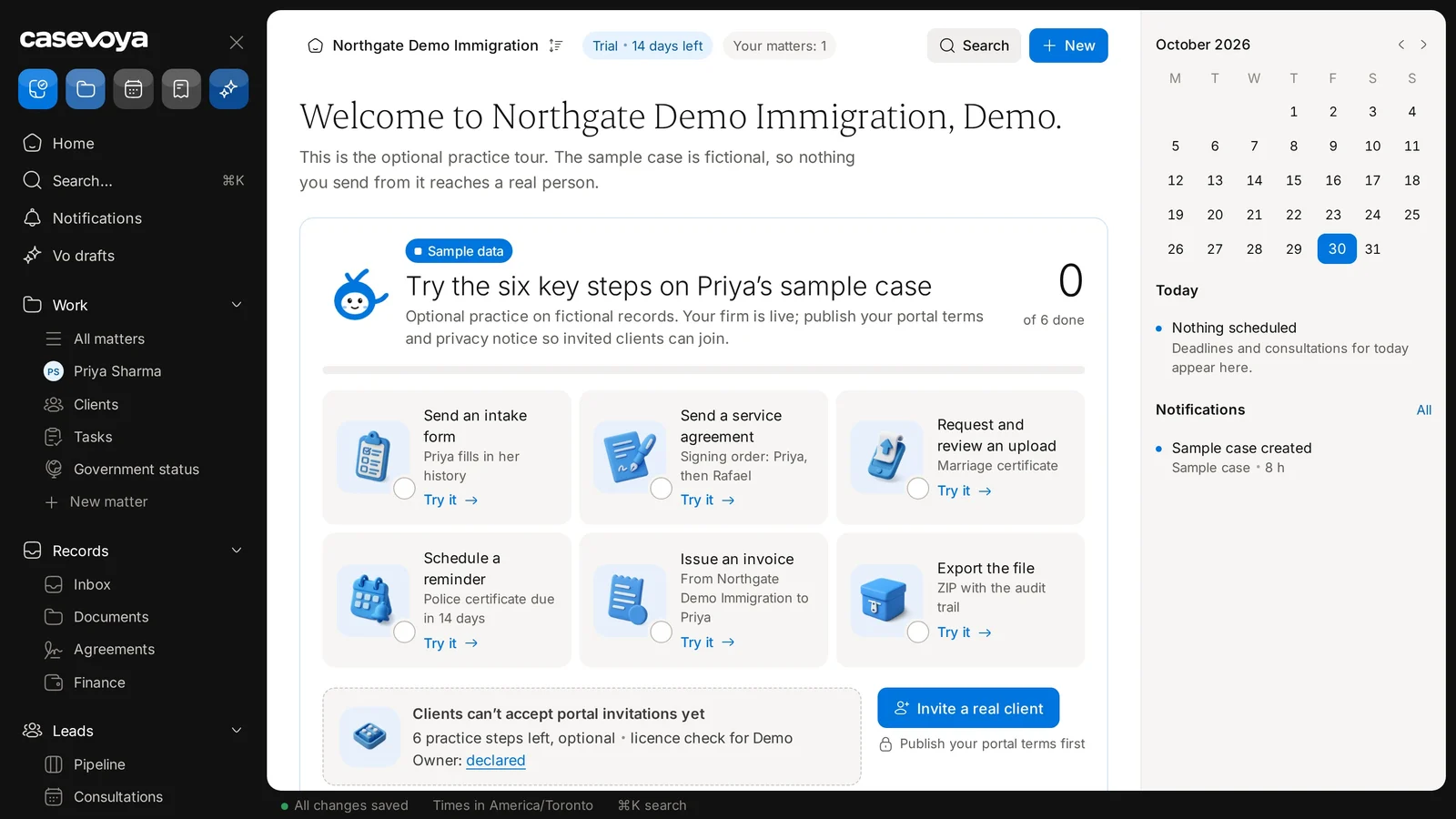Screen dimensions: 1456x819
Task: Click the shield-check icon in the sidebar top row
Action: tap(38, 89)
